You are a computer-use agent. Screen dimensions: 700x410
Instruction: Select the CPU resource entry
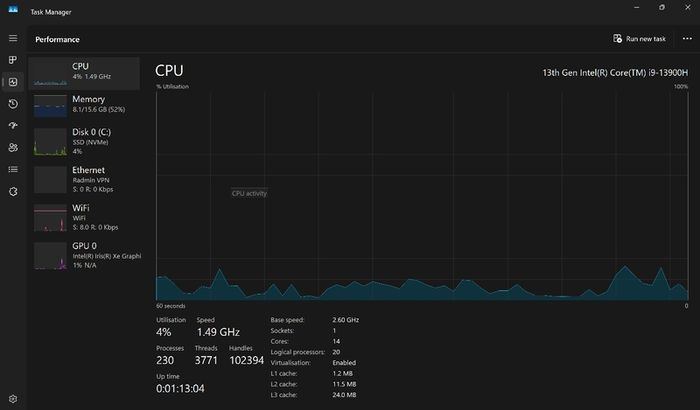tap(85, 73)
